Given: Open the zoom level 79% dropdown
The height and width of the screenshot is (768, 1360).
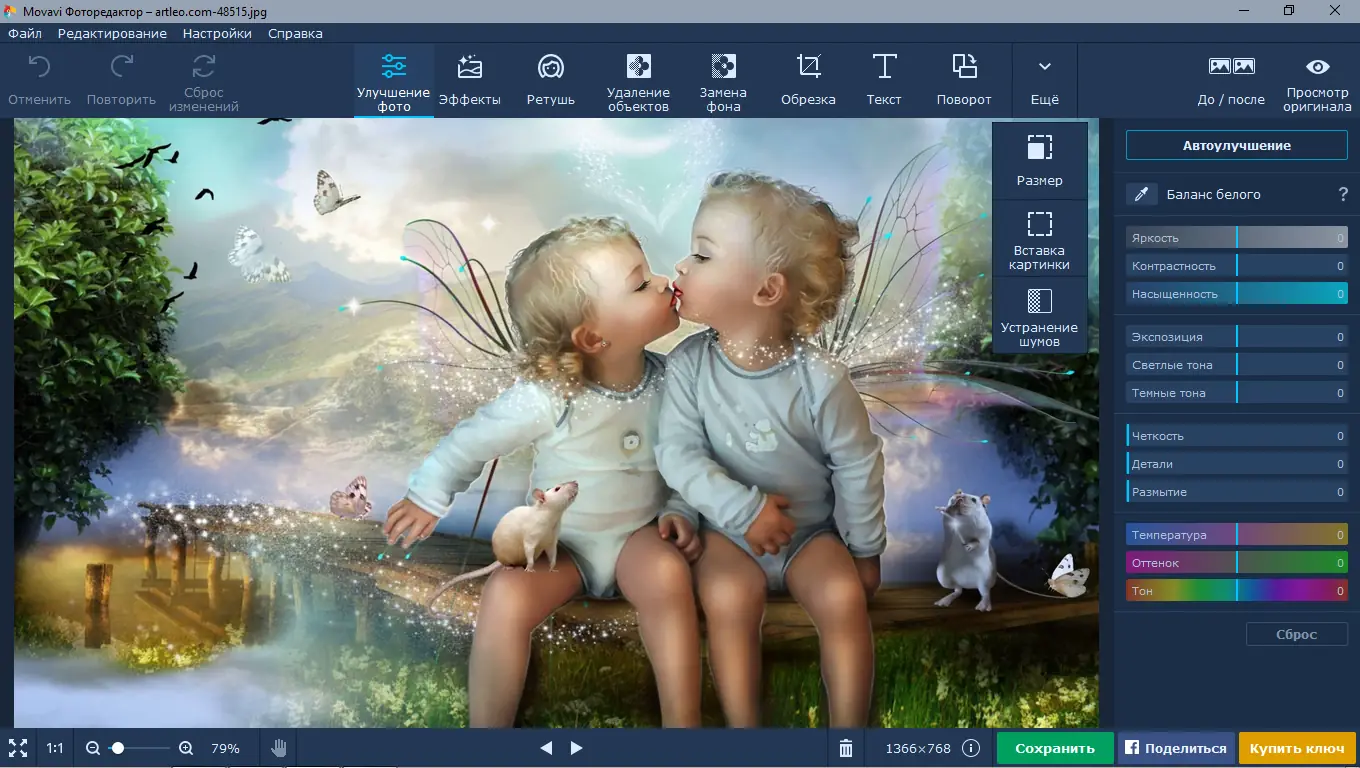Looking at the screenshot, I should [x=225, y=747].
